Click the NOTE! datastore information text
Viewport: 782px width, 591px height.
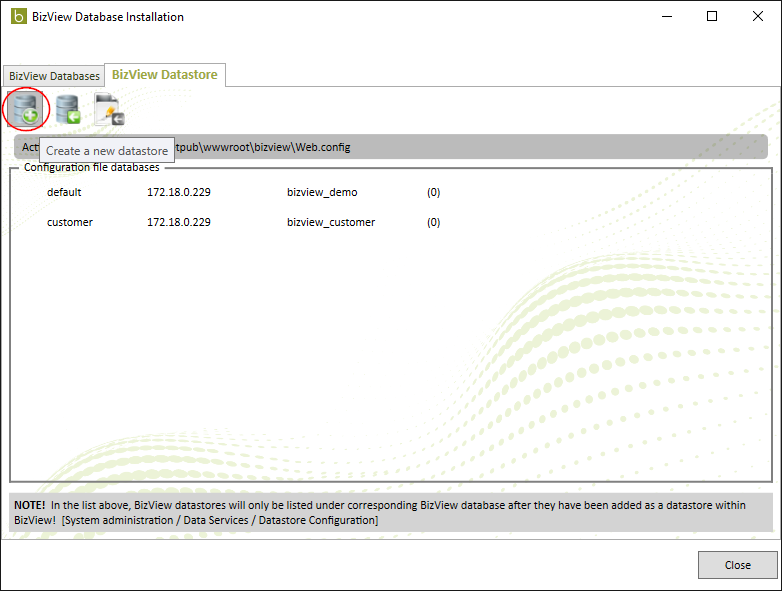click(391, 513)
